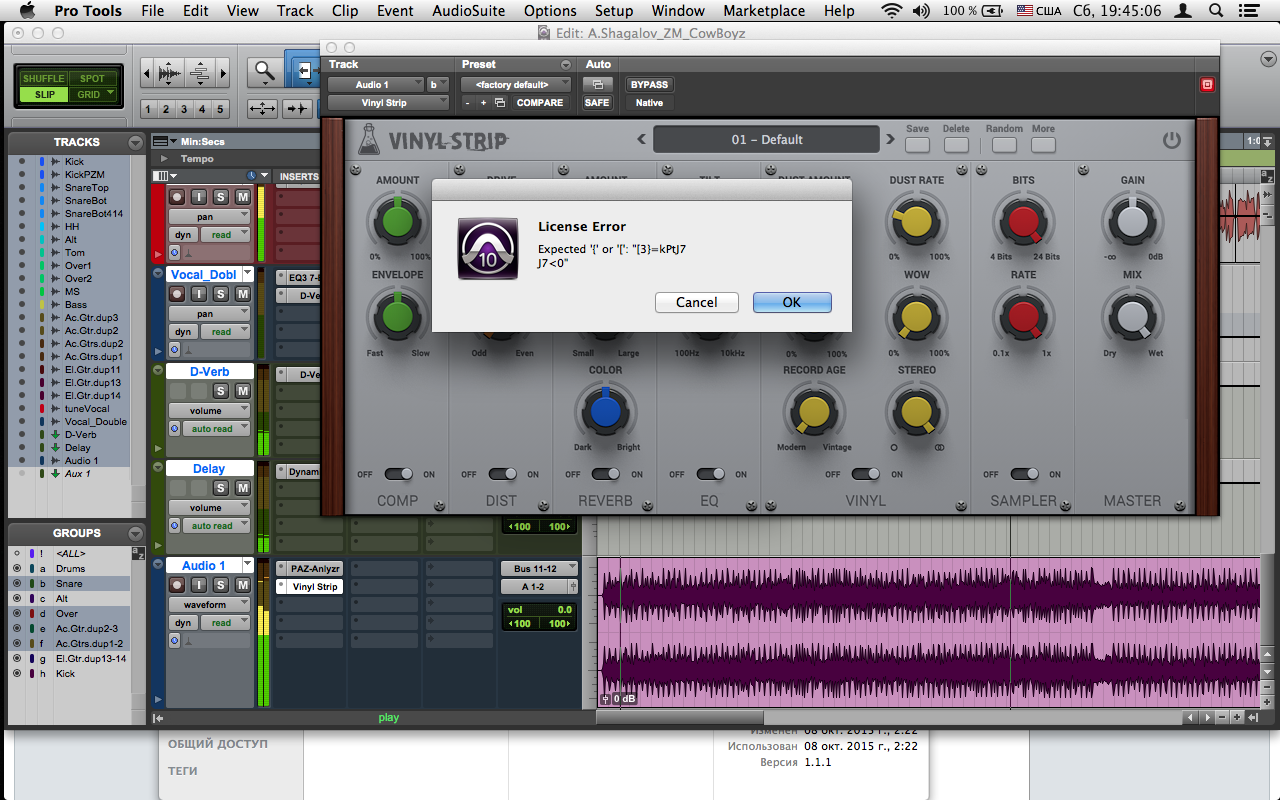Open the Audio 1 track selector in plugin header
This screenshot has height=800, width=1280.
pyautogui.click(x=375, y=85)
